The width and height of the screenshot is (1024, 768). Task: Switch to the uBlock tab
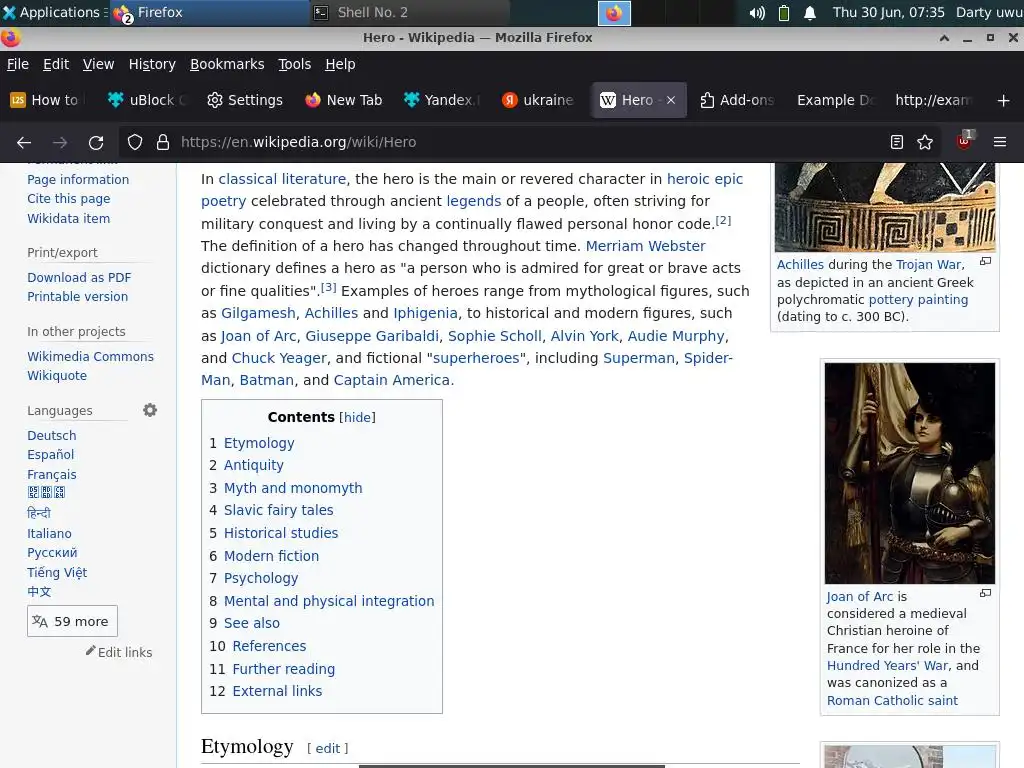pyautogui.click(x=147, y=101)
